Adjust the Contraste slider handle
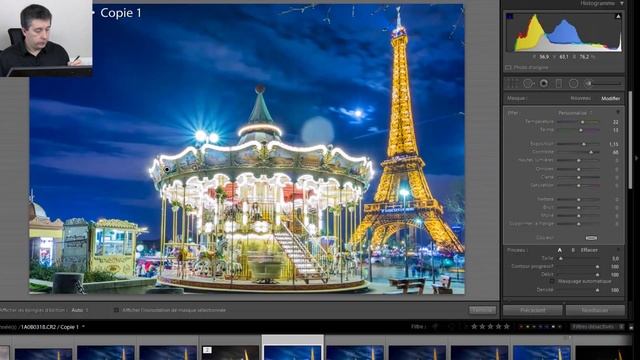This screenshot has height=360, width=640. point(591,152)
